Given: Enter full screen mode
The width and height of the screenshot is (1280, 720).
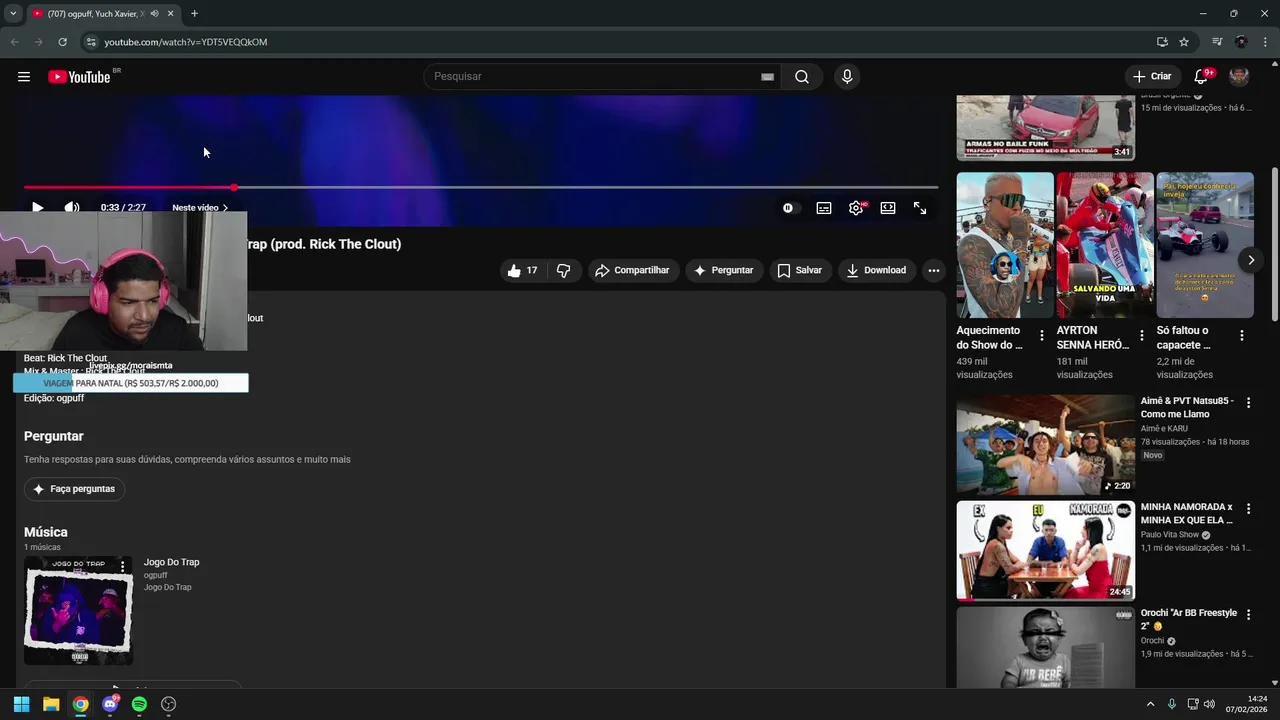Looking at the screenshot, I should point(920,208).
